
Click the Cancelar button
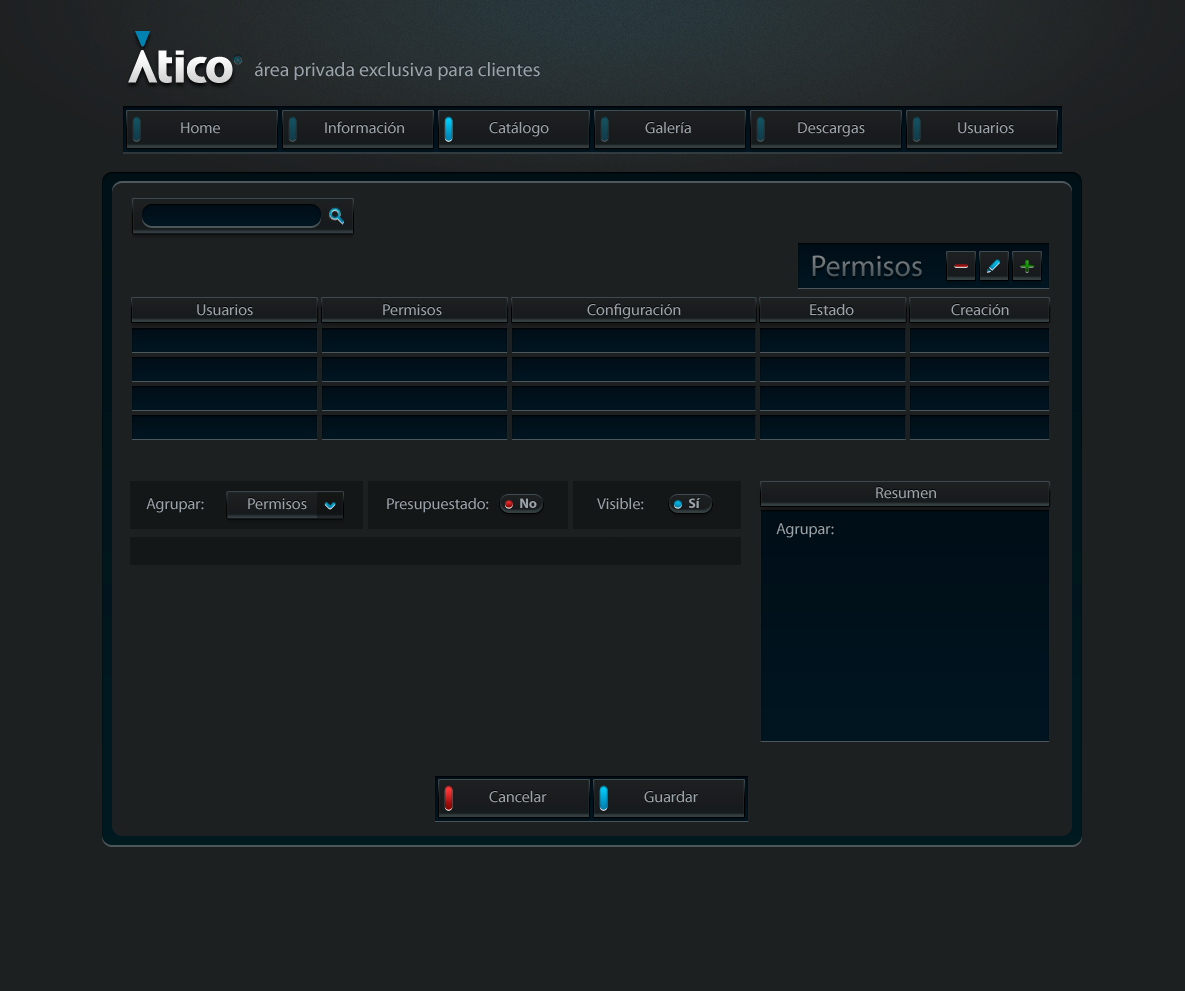coord(514,797)
